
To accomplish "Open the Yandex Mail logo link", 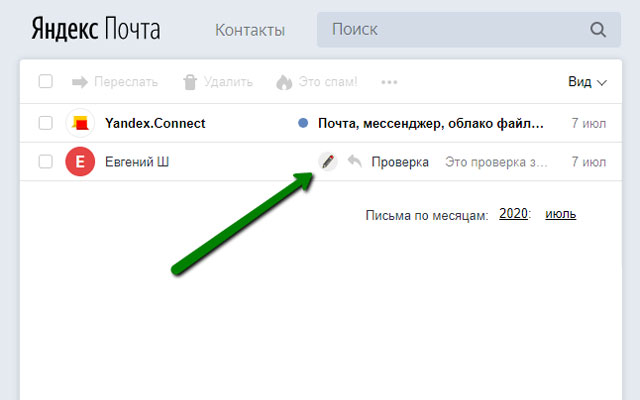I will click(96, 29).
